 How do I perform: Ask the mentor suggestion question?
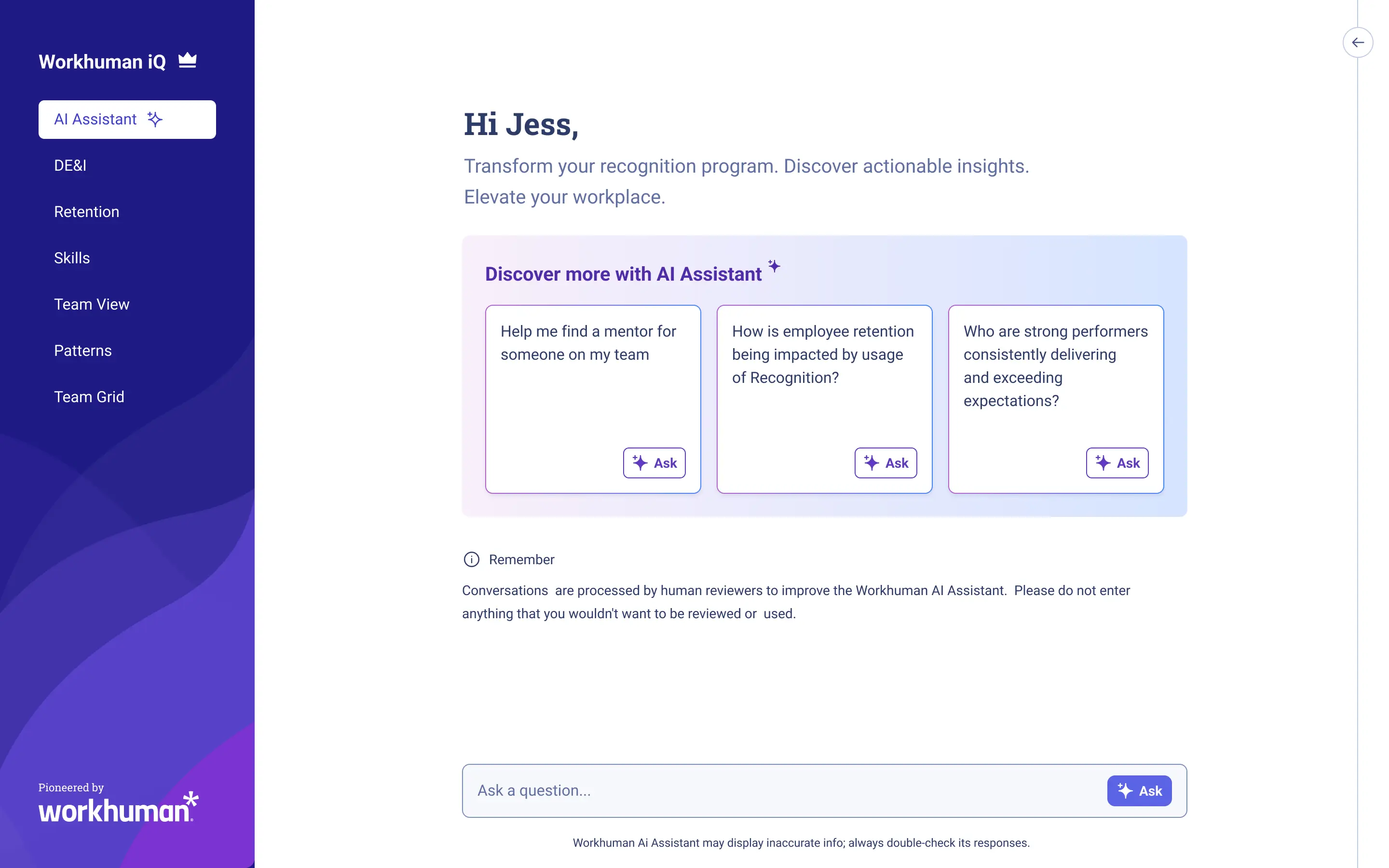[654, 463]
